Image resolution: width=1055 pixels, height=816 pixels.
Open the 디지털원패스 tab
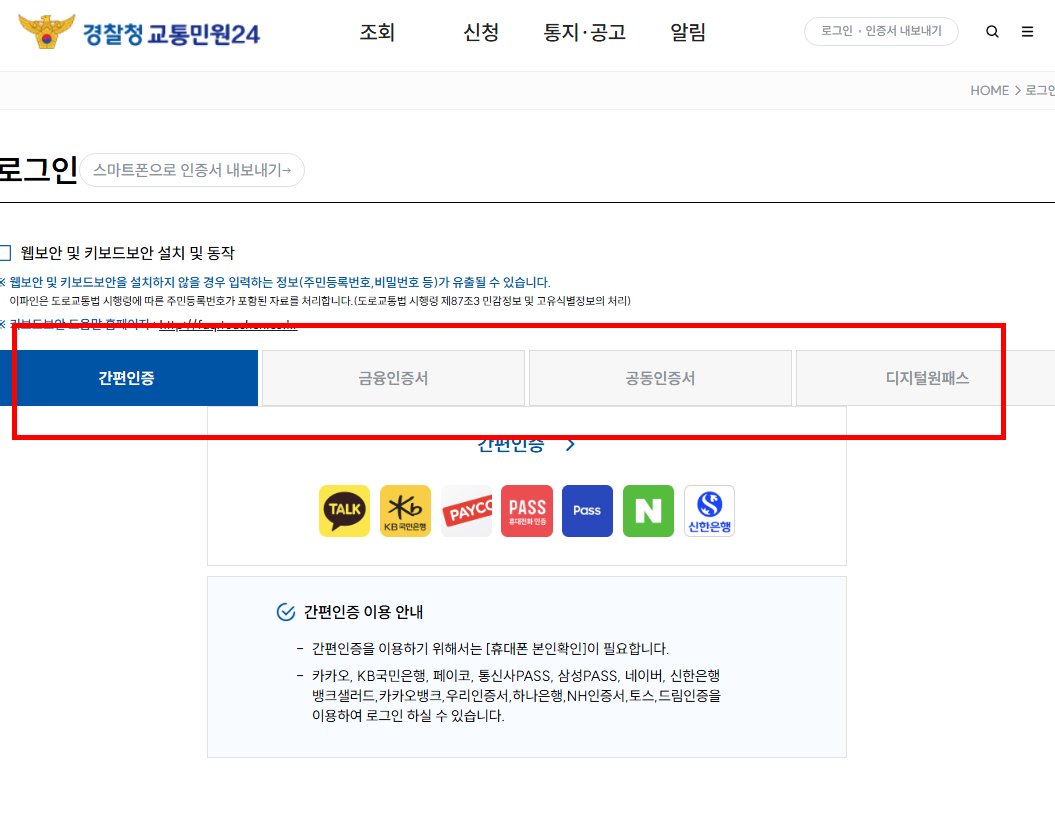tap(925, 378)
